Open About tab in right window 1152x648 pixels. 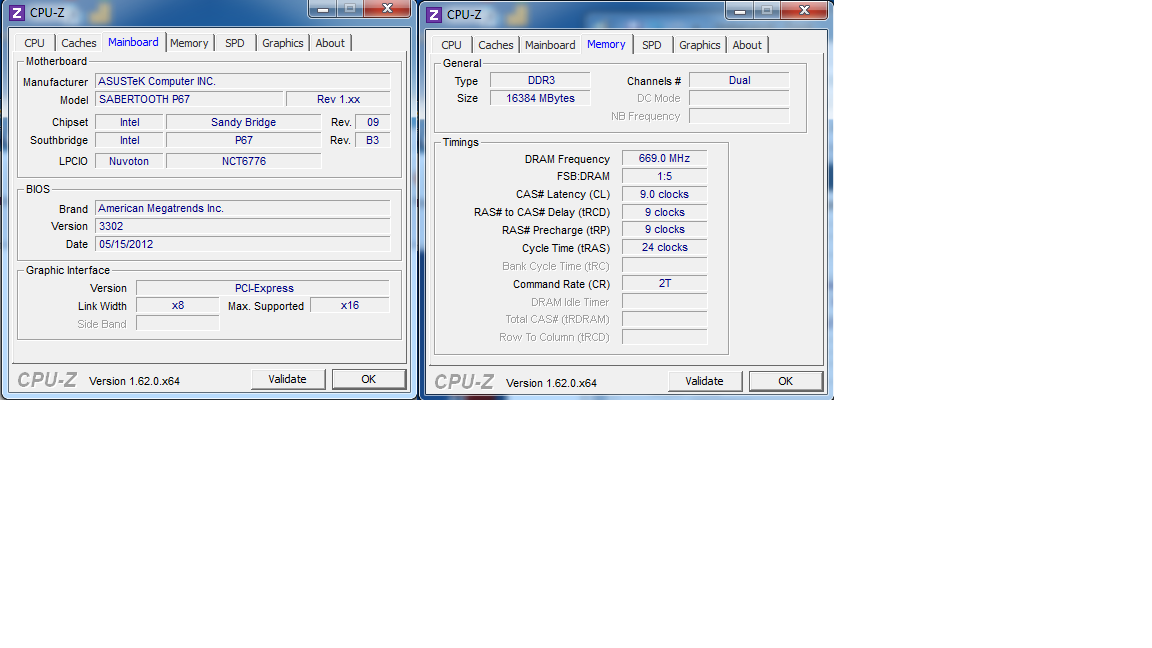coord(747,46)
